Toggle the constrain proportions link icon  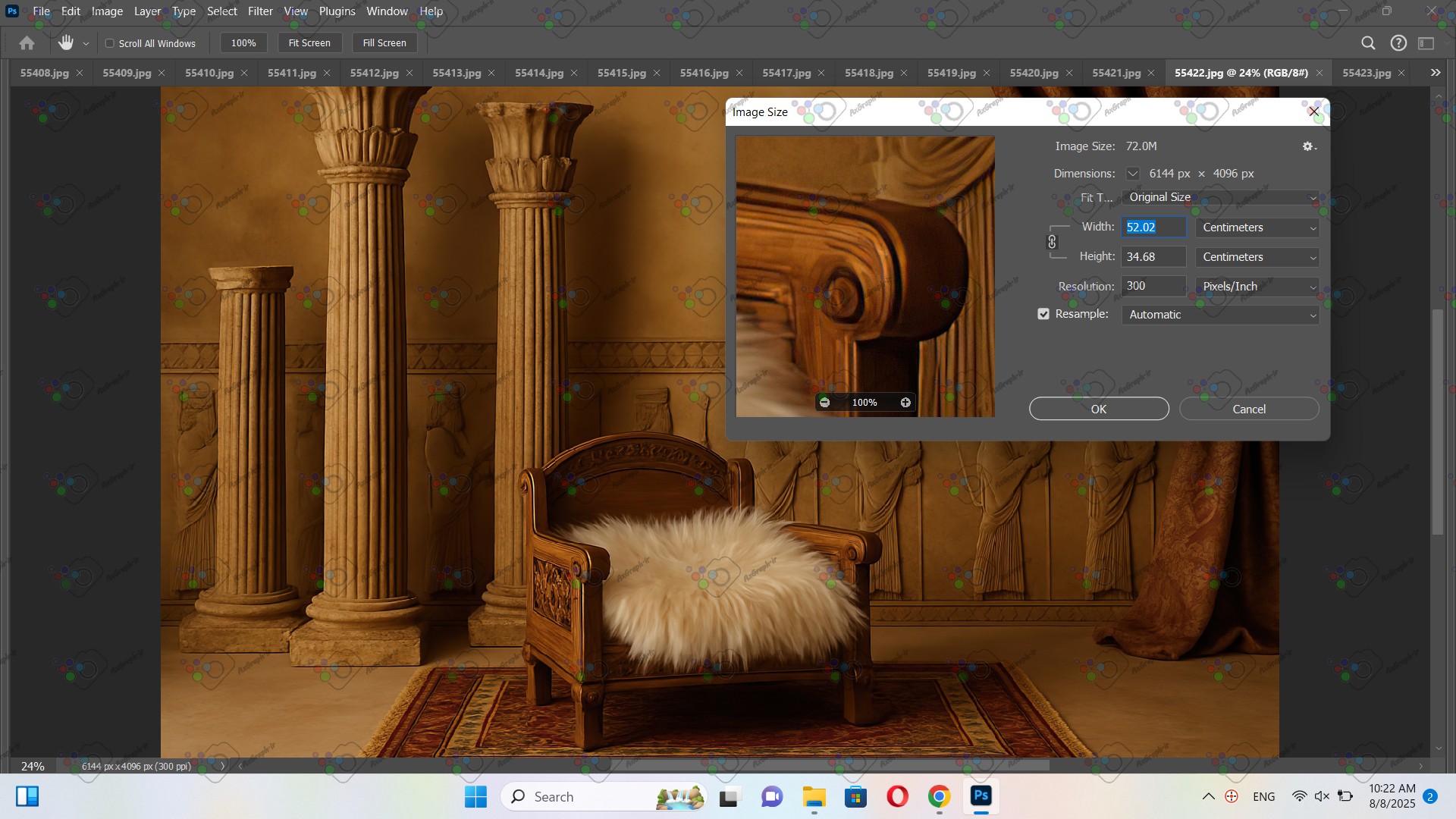tap(1052, 242)
